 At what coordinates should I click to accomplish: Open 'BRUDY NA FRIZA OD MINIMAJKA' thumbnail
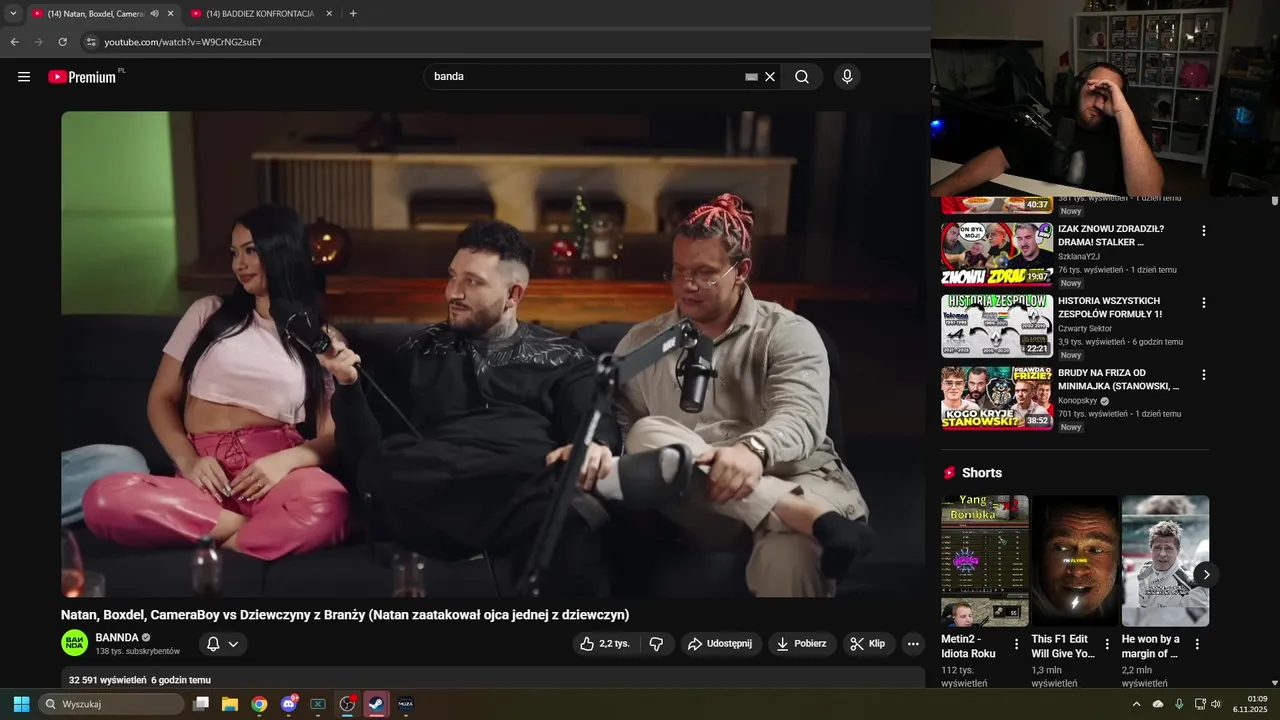tap(997, 398)
